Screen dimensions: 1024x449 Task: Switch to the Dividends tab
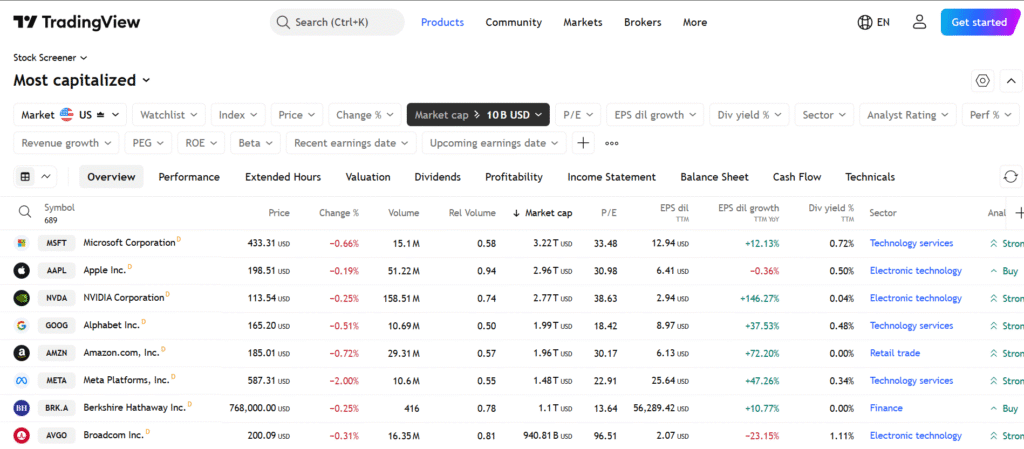[x=437, y=177]
